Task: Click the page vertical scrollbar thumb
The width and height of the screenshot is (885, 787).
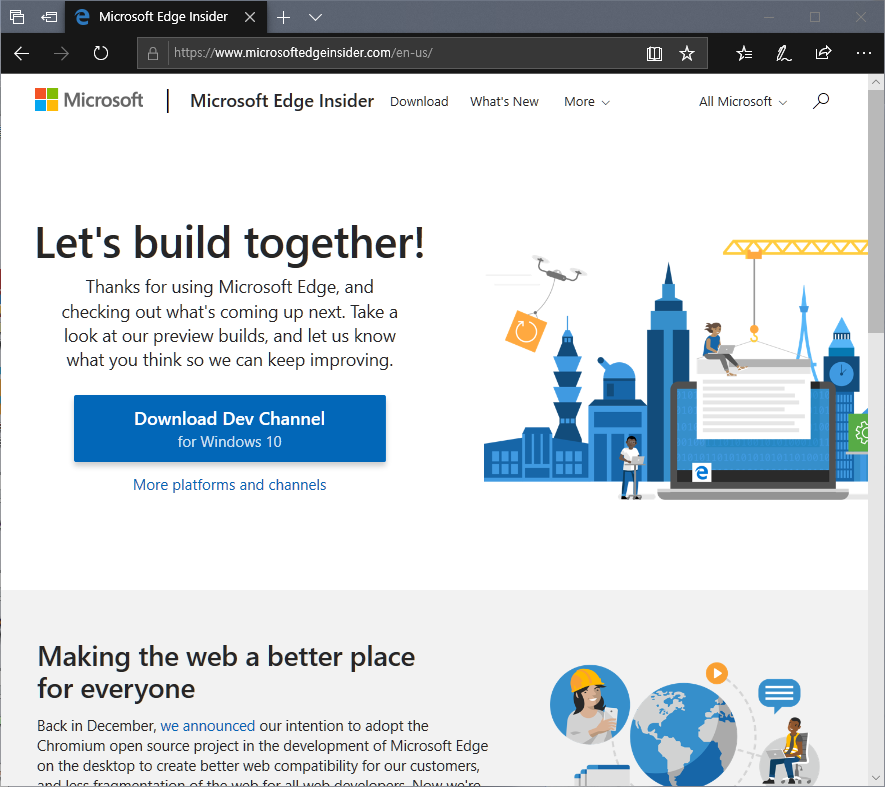Action: (876, 212)
